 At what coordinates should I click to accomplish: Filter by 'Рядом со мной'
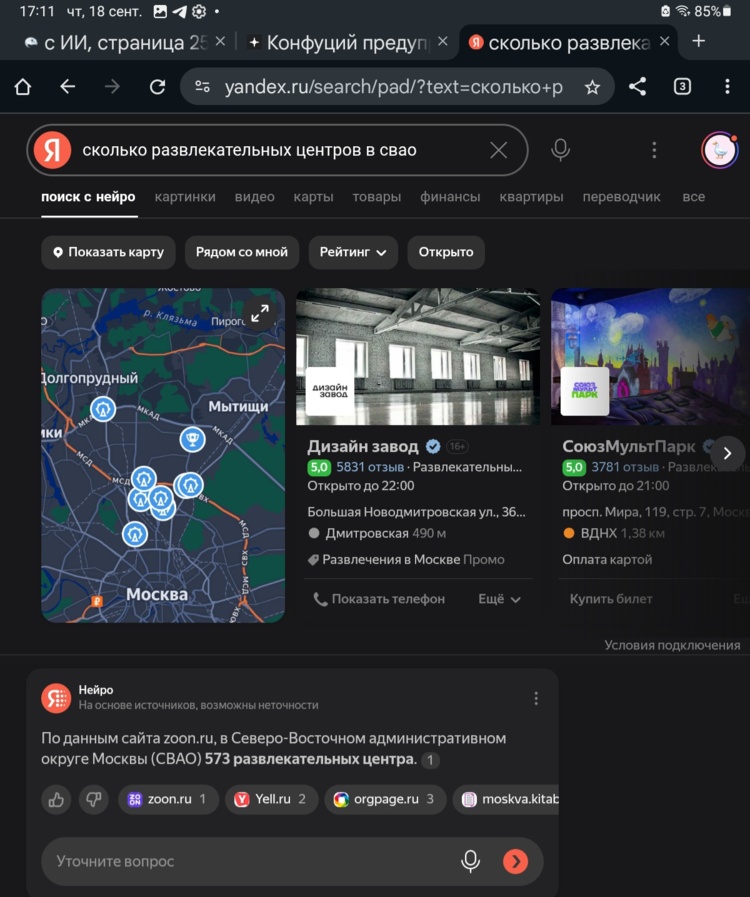point(242,252)
